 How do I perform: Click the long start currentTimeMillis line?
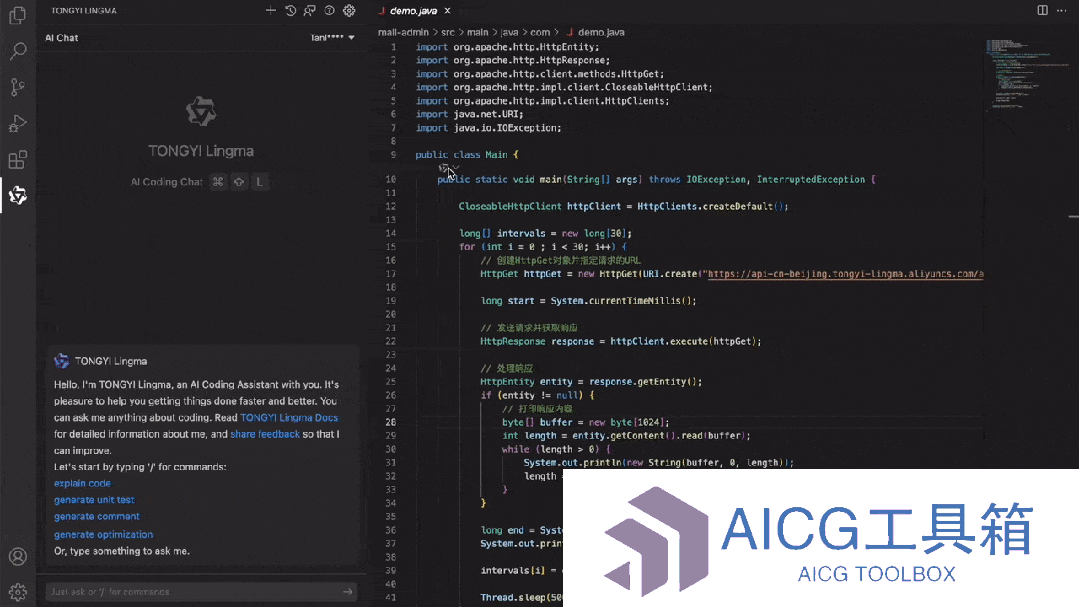point(588,301)
